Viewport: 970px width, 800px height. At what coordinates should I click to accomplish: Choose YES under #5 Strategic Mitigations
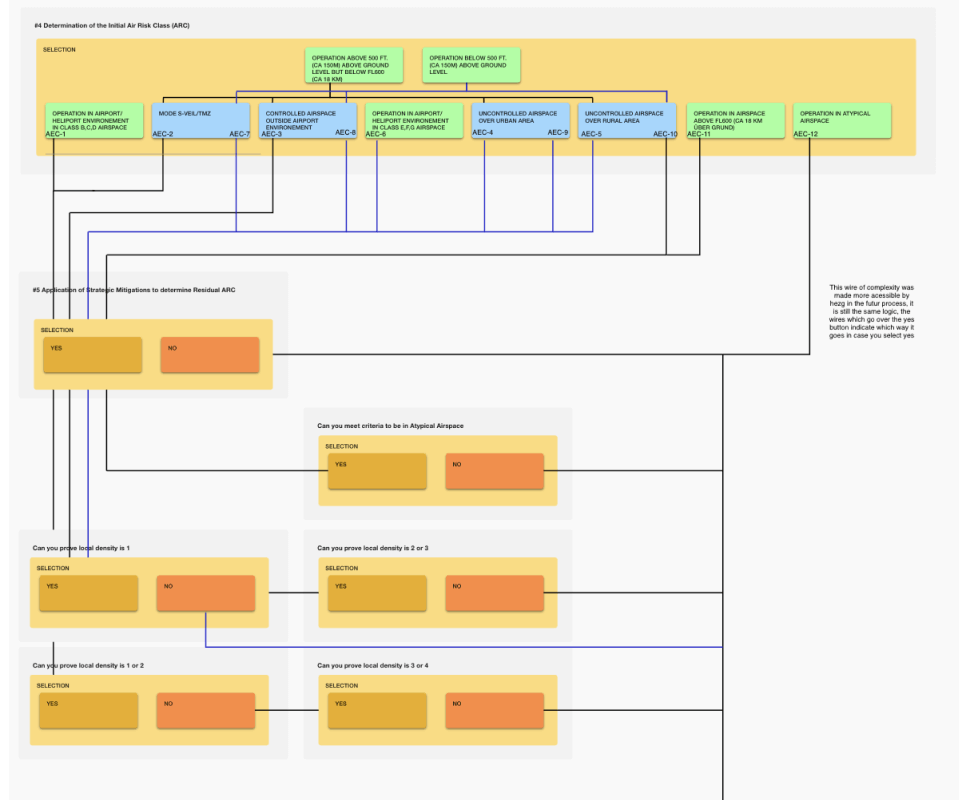point(93,355)
